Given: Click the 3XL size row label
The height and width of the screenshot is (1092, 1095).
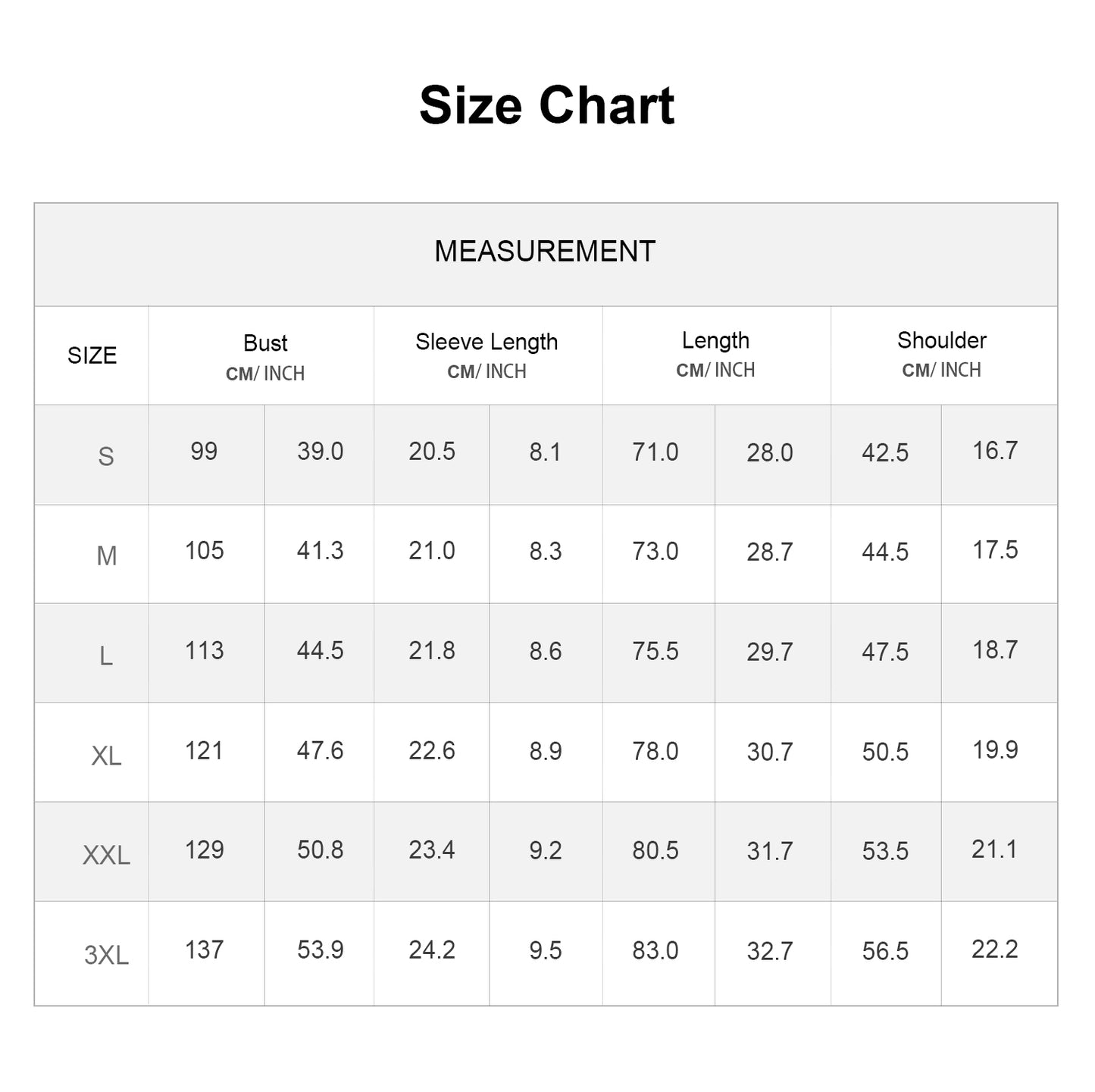Looking at the screenshot, I should coord(106,955).
